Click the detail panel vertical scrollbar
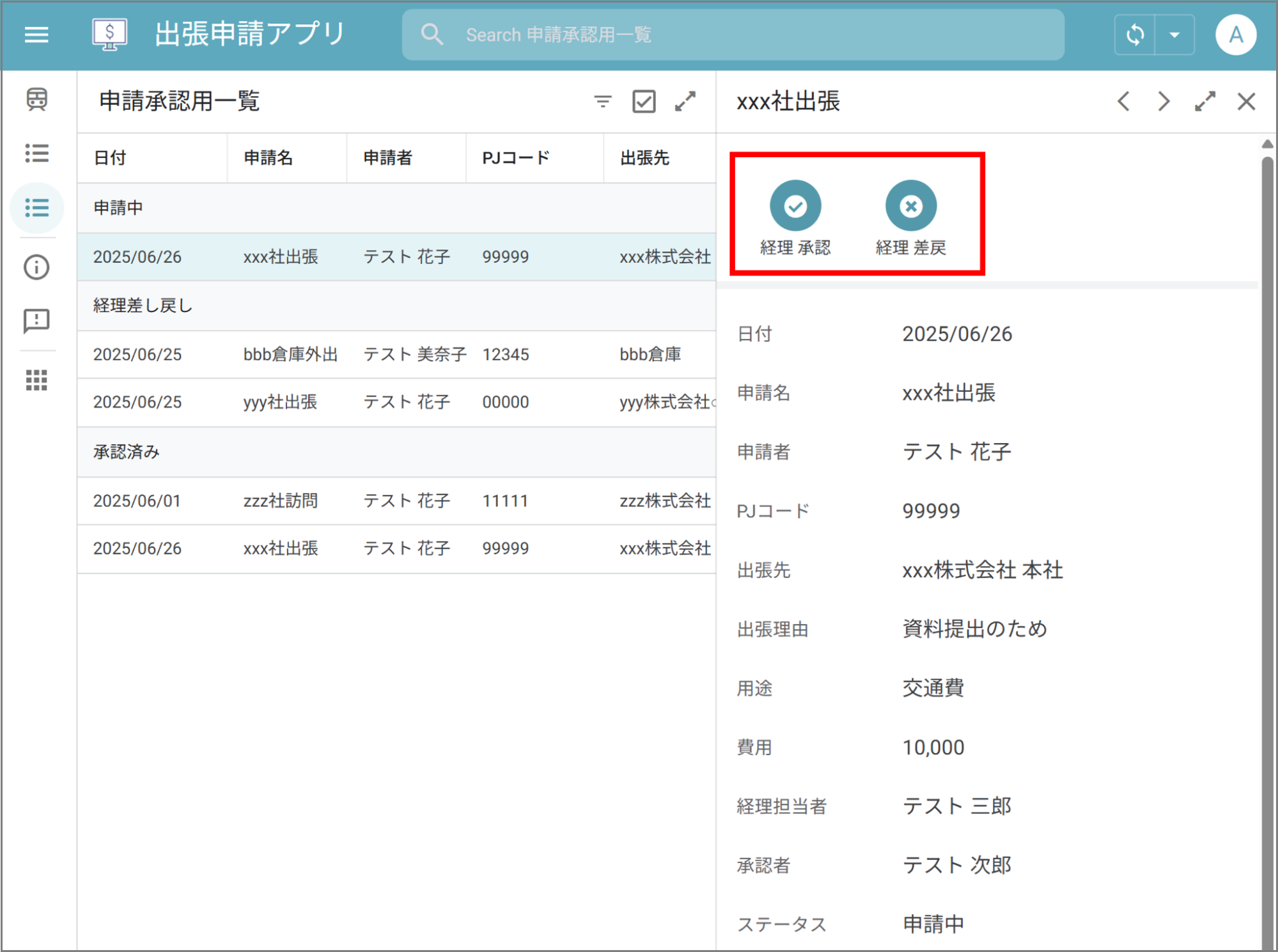The width and height of the screenshot is (1278, 952). pyautogui.click(x=1267, y=553)
